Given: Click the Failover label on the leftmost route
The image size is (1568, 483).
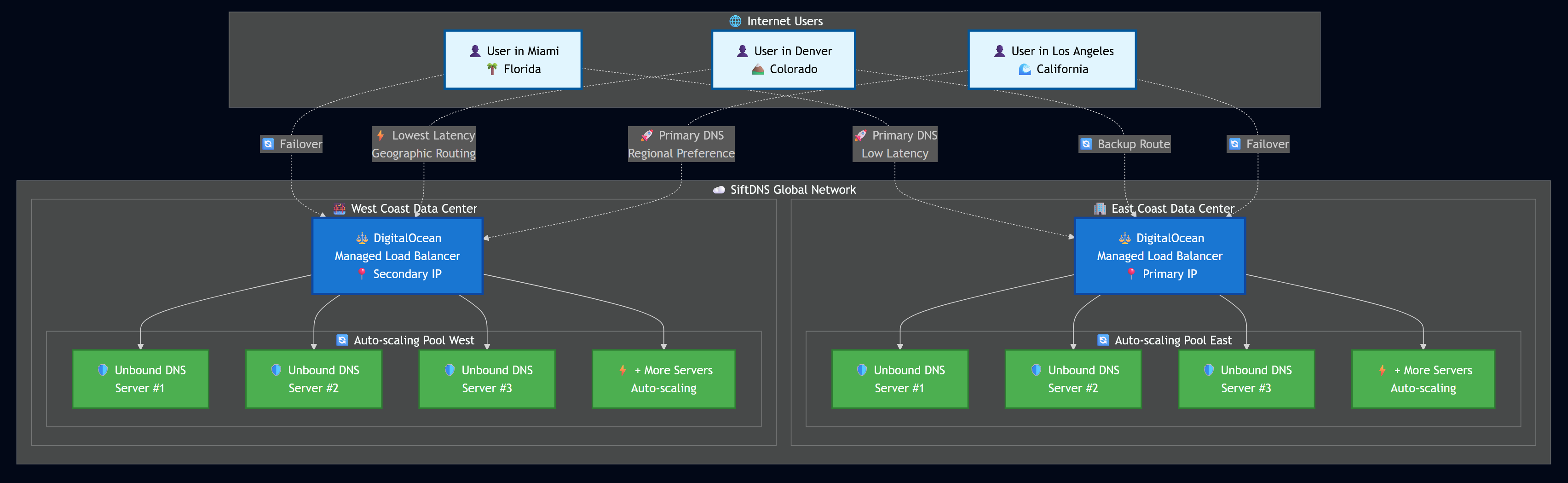Looking at the screenshot, I should point(292,144).
